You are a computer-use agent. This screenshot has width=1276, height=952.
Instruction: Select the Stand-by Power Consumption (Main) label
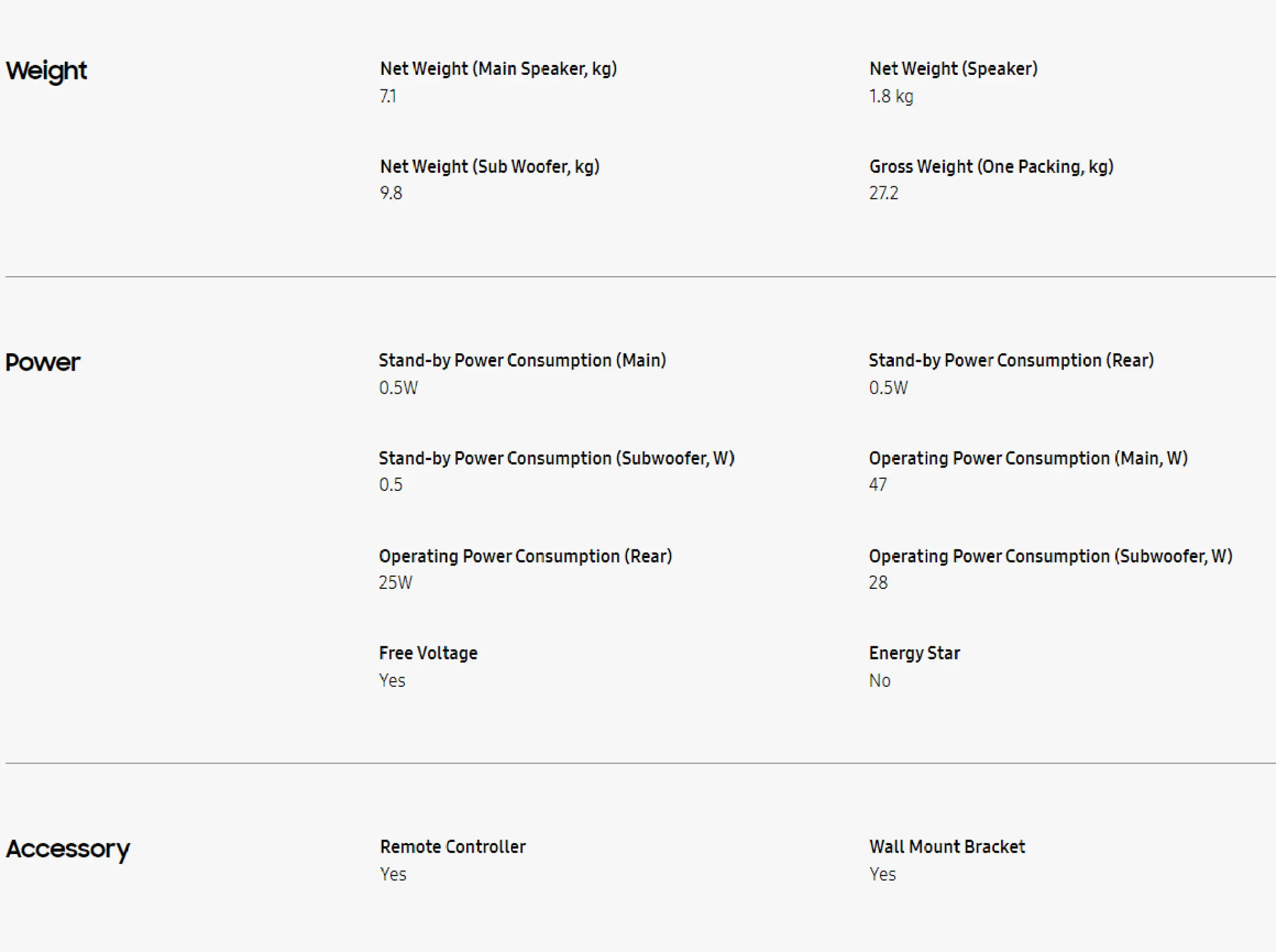click(522, 361)
